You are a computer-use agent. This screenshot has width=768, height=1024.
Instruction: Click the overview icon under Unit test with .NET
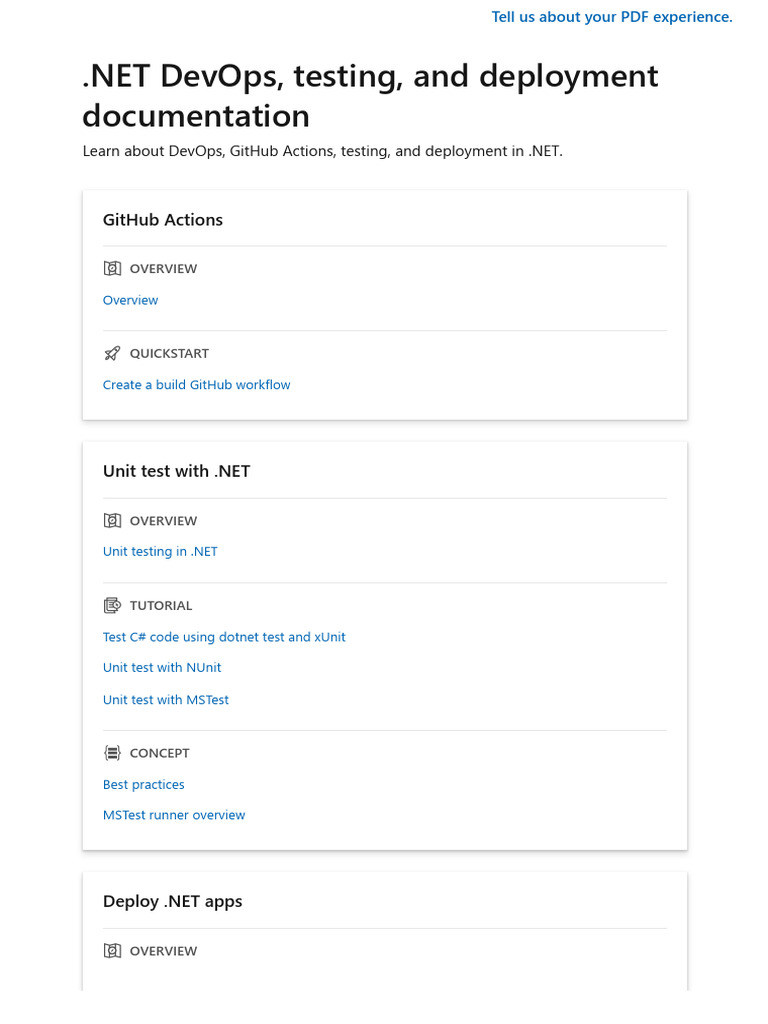point(112,520)
